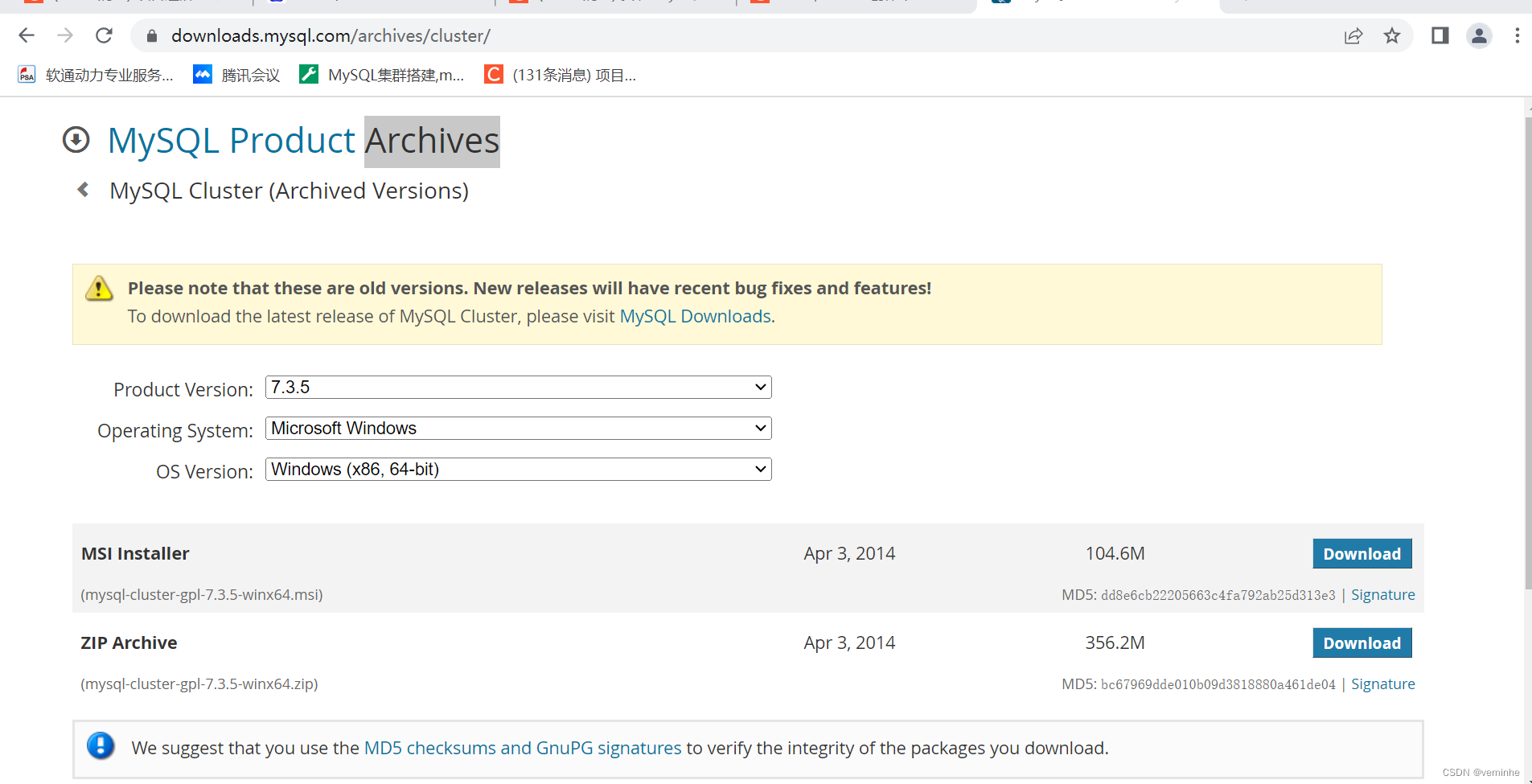Open the OS Version dropdown
Screen dimensions: 1532x784
tap(519, 470)
